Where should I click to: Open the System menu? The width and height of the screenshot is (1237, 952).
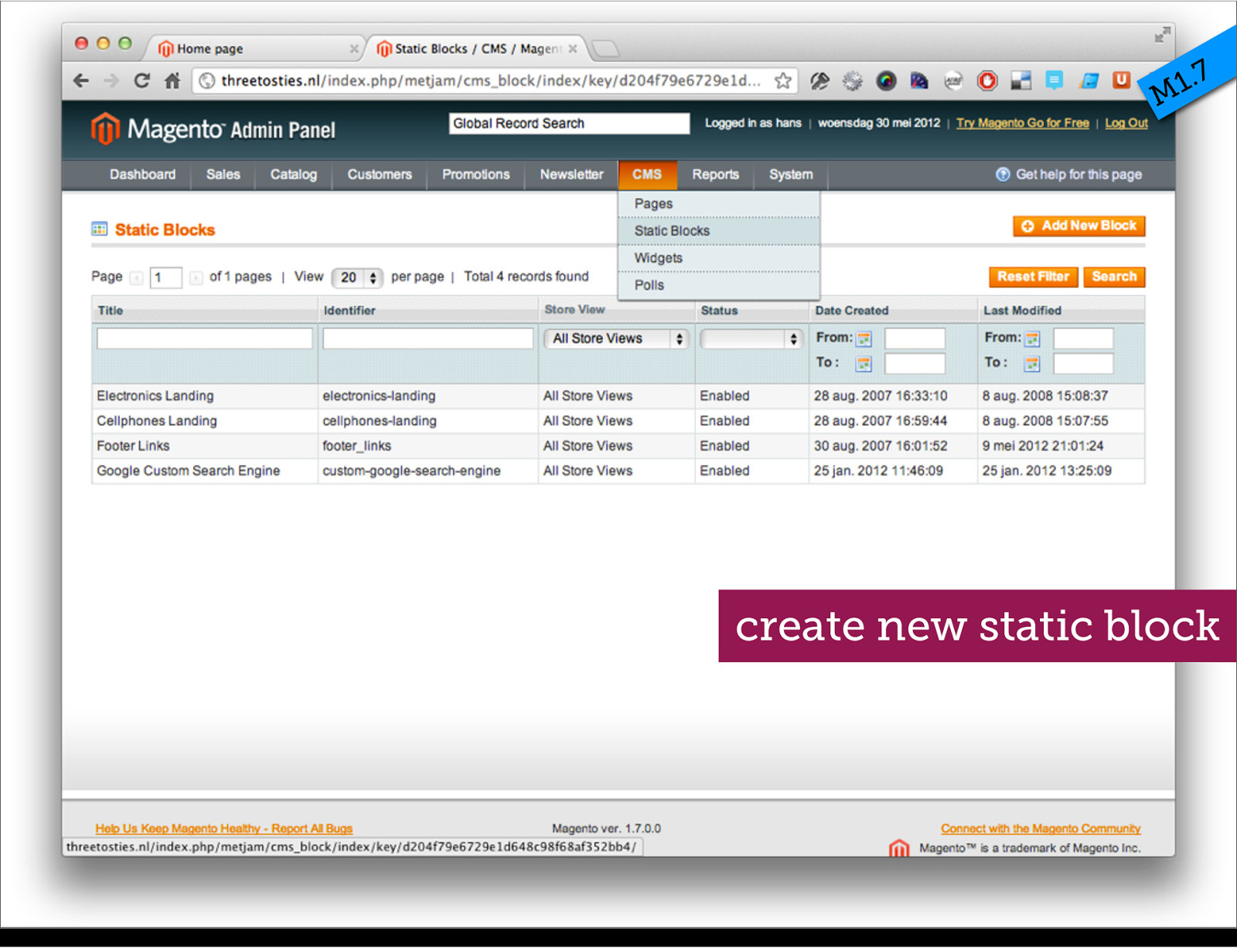[791, 175]
